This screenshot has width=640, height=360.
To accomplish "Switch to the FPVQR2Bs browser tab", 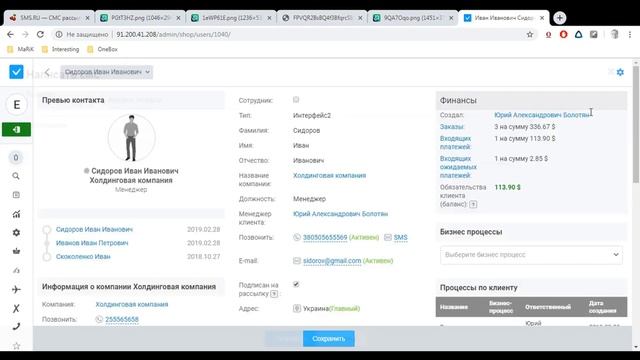I will coord(322,18).
